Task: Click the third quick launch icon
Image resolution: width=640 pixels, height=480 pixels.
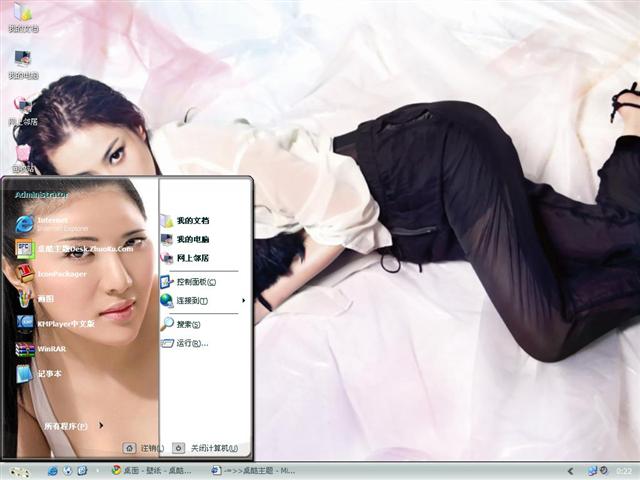Action: [82, 471]
